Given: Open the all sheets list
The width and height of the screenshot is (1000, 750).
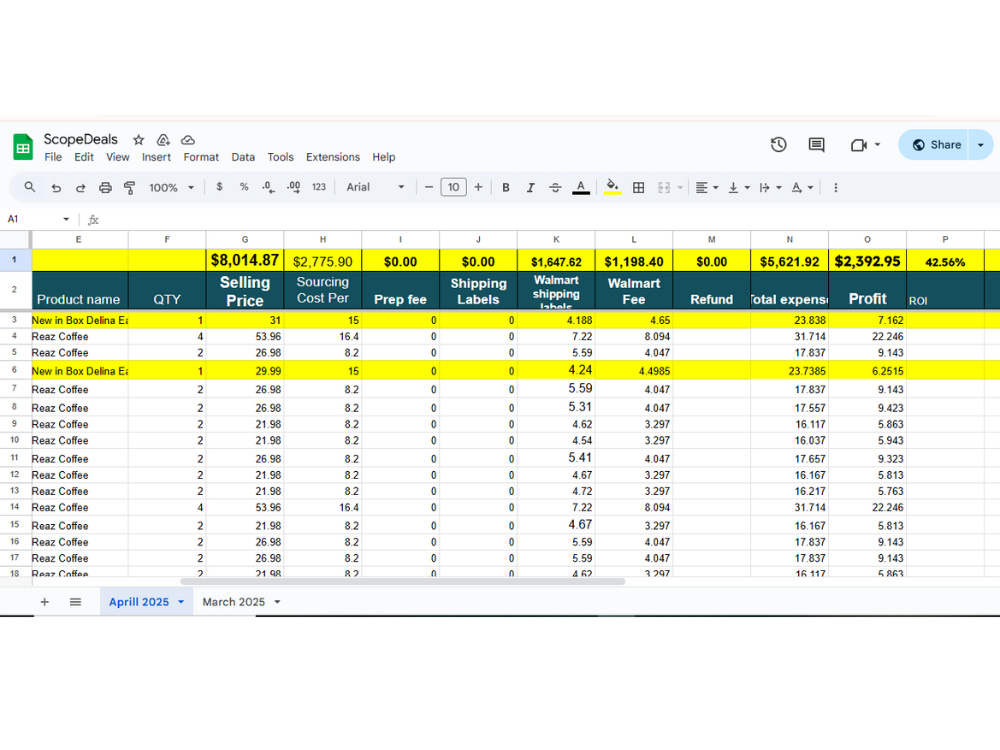Looking at the screenshot, I should coord(75,601).
